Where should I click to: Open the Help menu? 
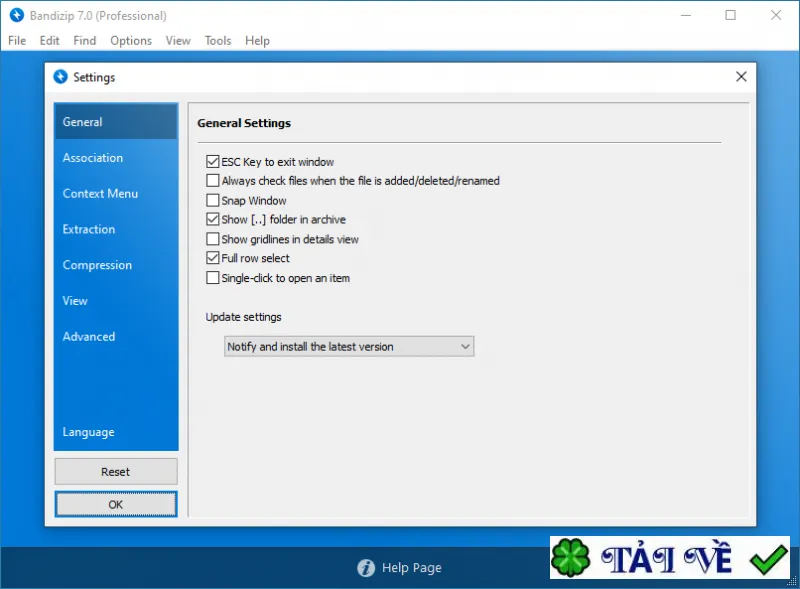coord(257,40)
